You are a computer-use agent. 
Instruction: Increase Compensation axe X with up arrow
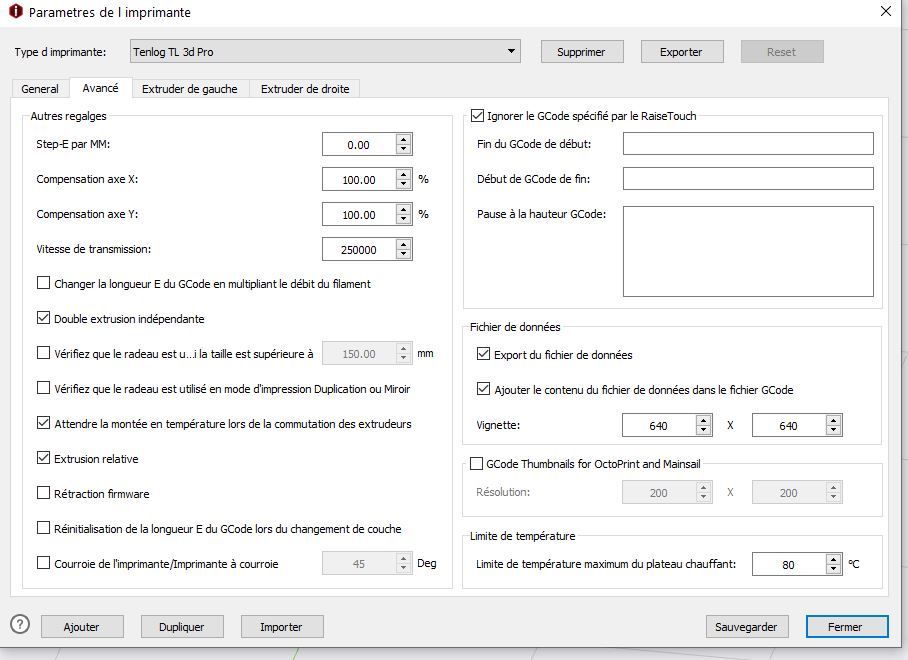pyautogui.click(x=404, y=174)
